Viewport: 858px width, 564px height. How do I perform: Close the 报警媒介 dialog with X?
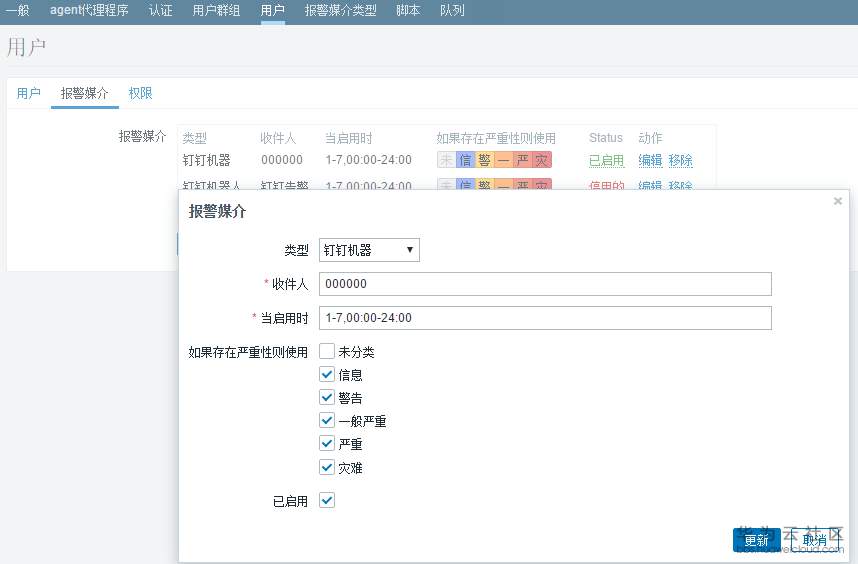pyautogui.click(x=837, y=201)
